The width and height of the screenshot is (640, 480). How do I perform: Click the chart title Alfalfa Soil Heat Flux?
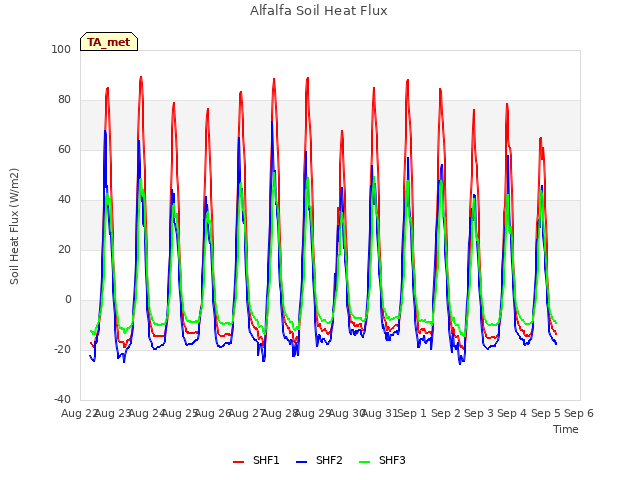tap(319, 11)
